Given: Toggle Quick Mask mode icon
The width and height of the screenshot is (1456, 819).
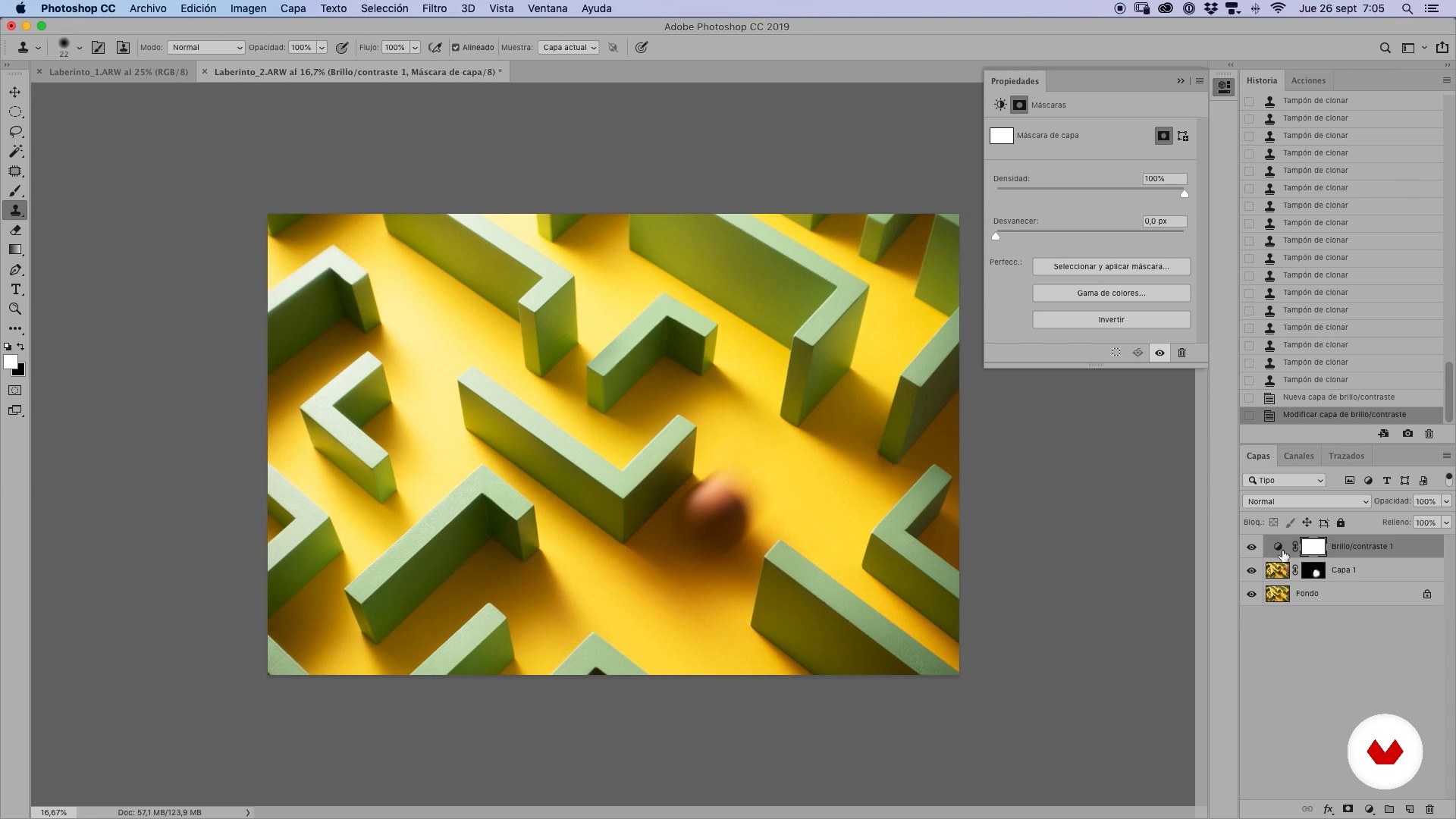Looking at the screenshot, I should coord(15,391).
